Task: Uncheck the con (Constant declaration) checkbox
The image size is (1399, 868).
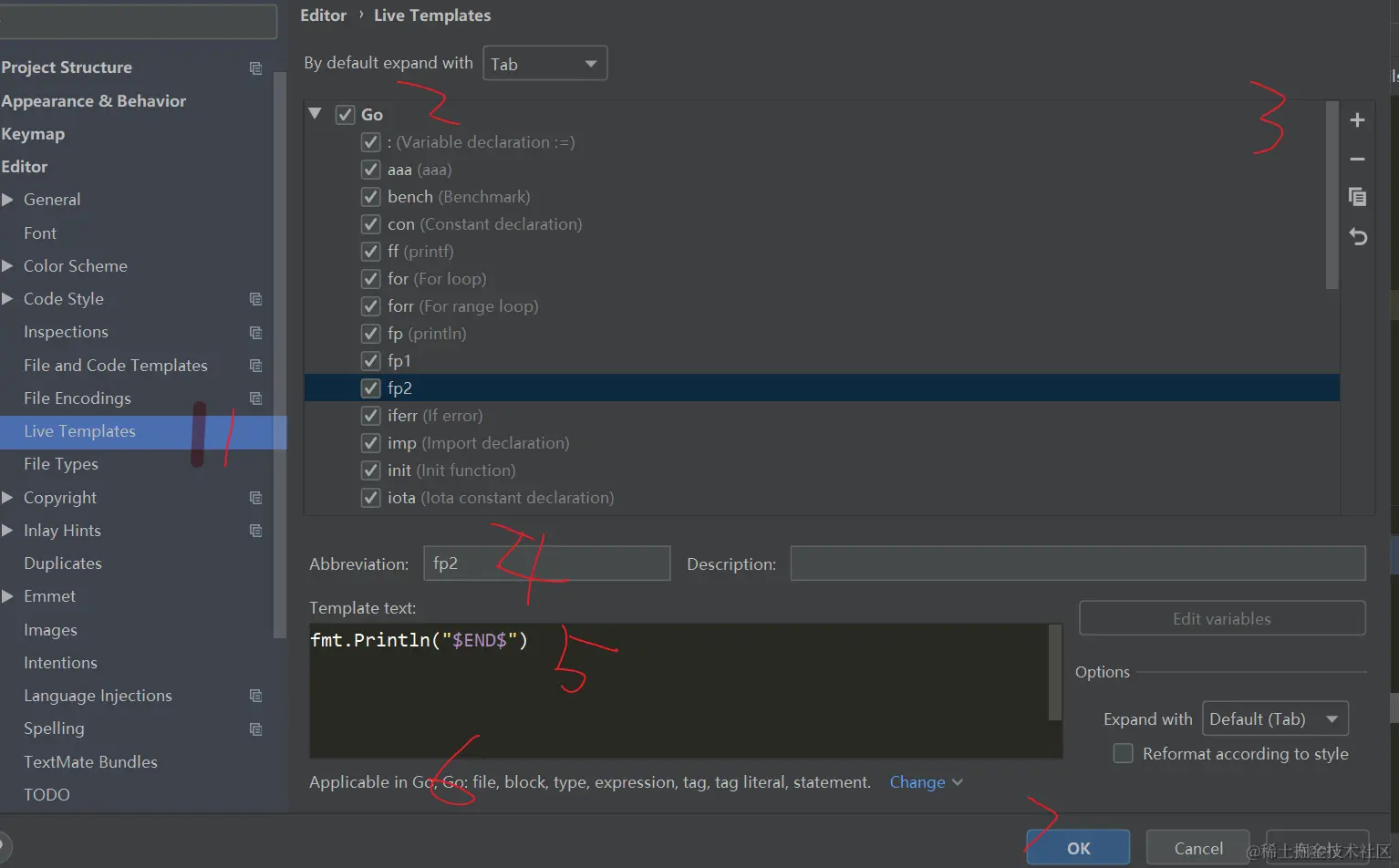Action: [370, 224]
